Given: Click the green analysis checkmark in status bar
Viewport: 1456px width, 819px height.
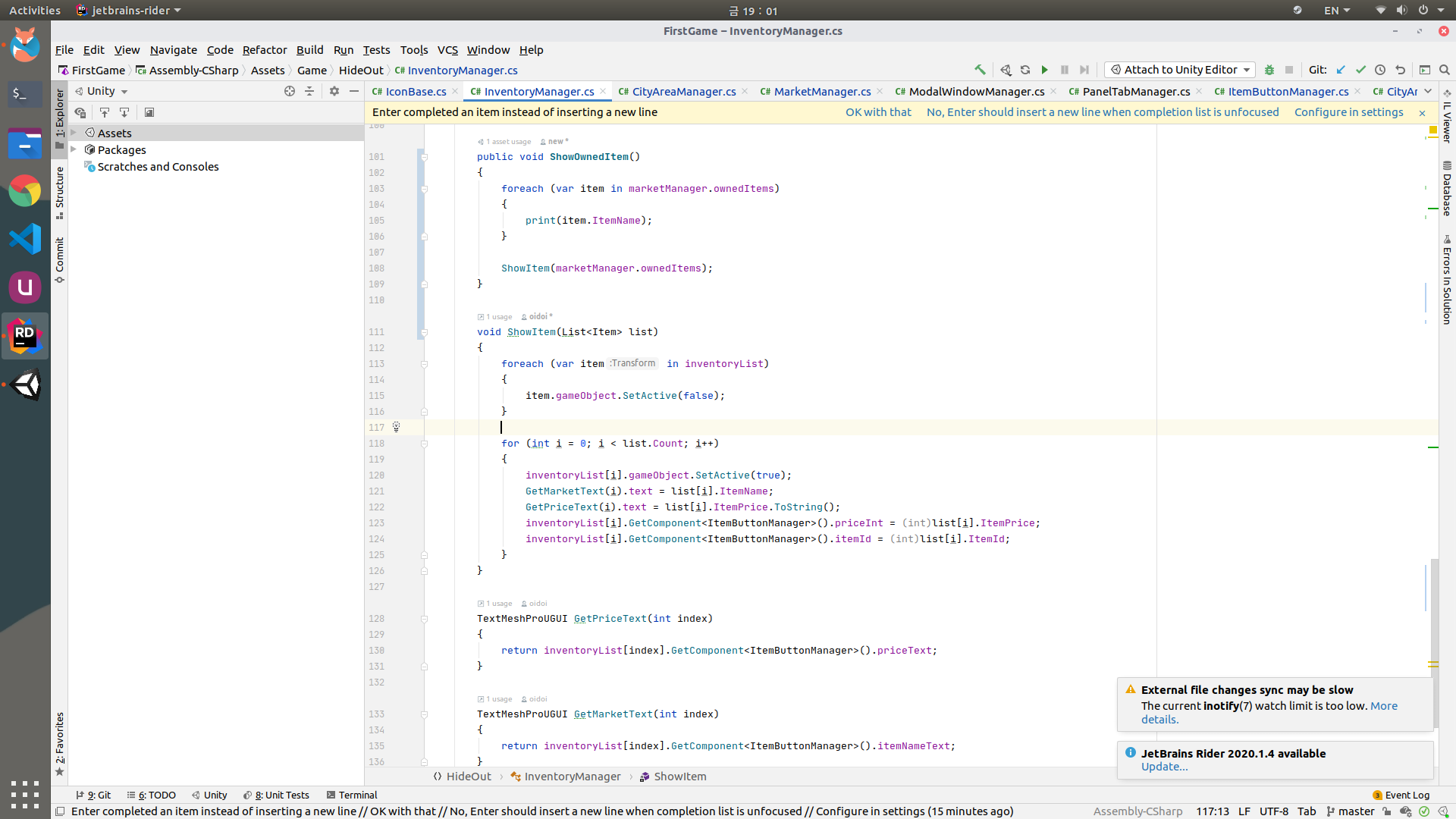Looking at the screenshot, I should [1424, 811].
